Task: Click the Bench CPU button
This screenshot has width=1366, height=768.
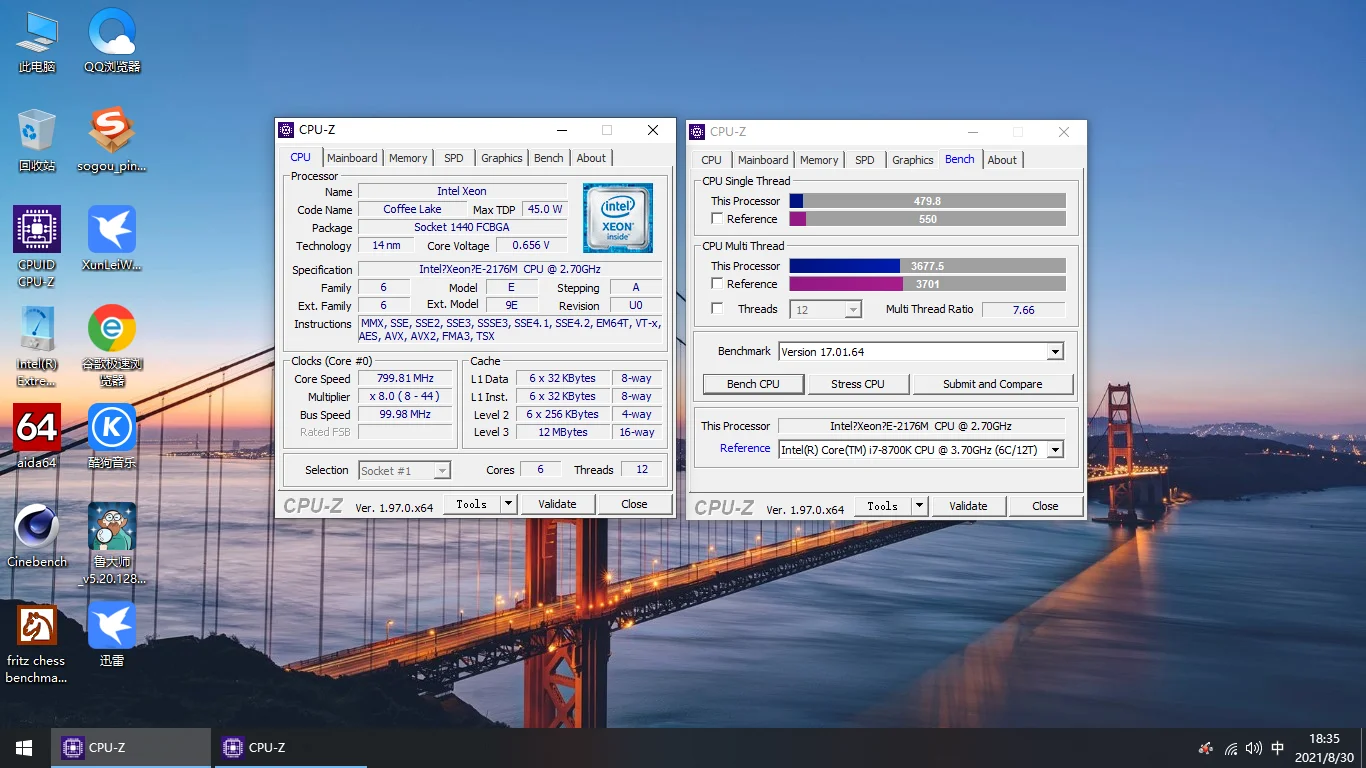Action: click(753, 384)
